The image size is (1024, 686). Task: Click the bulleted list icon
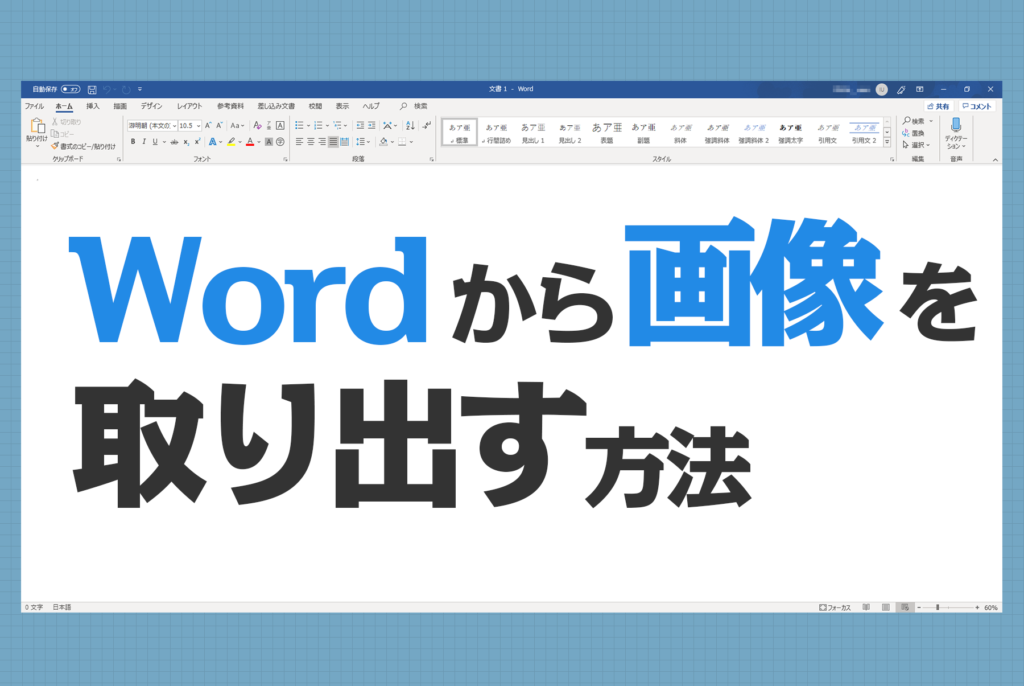point(299,125)
